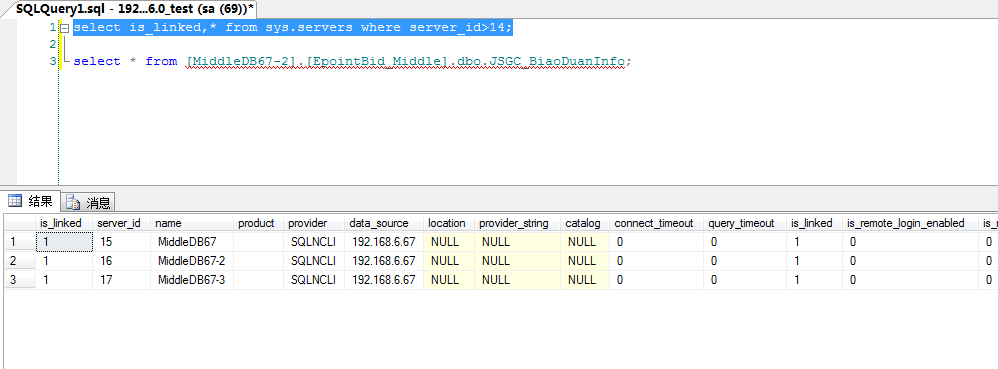
Task: Click the messages page icon on 消息 tab
Action: (x=73, y=203)
